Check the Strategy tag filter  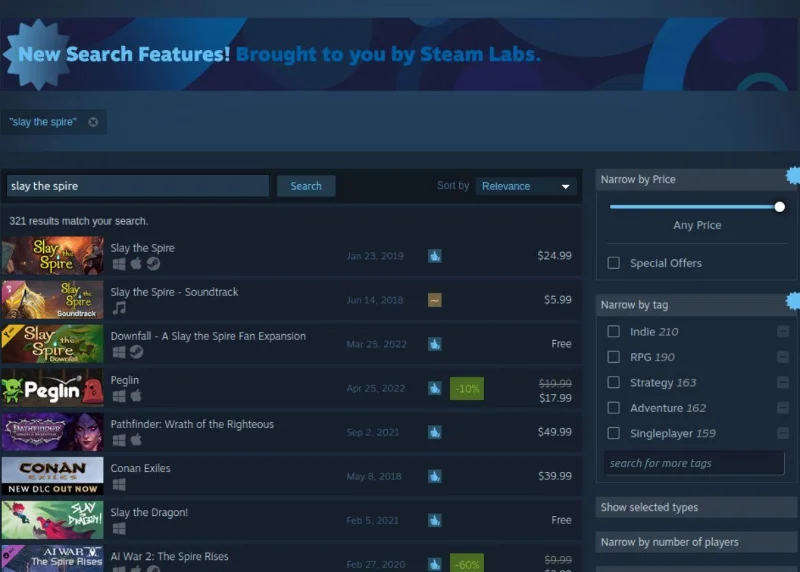click(613, 382)
